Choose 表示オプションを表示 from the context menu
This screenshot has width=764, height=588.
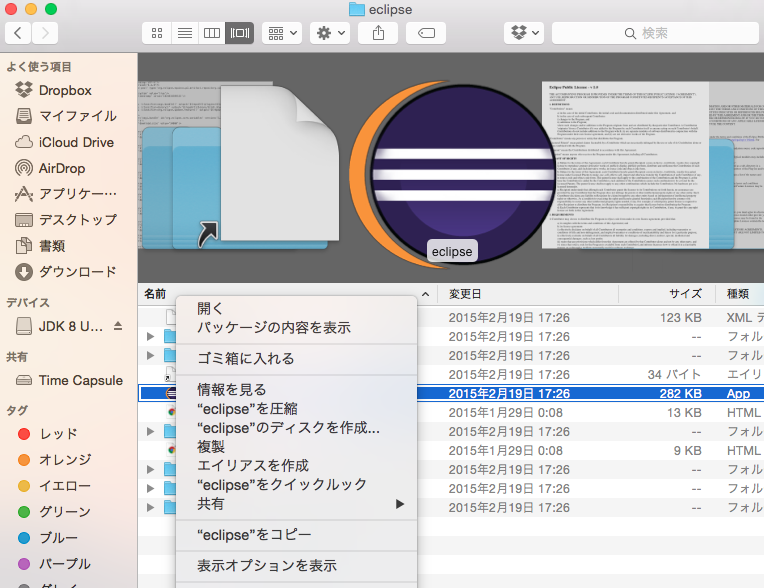pos(296,566)
